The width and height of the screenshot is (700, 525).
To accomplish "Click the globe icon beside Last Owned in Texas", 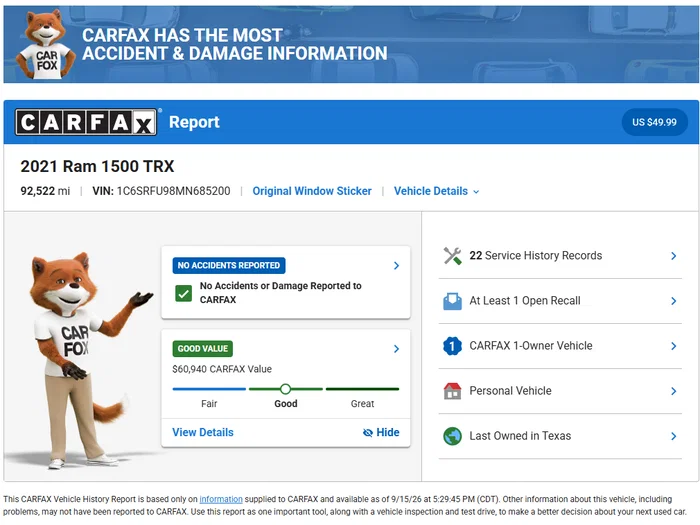I will tap(452, 436).
